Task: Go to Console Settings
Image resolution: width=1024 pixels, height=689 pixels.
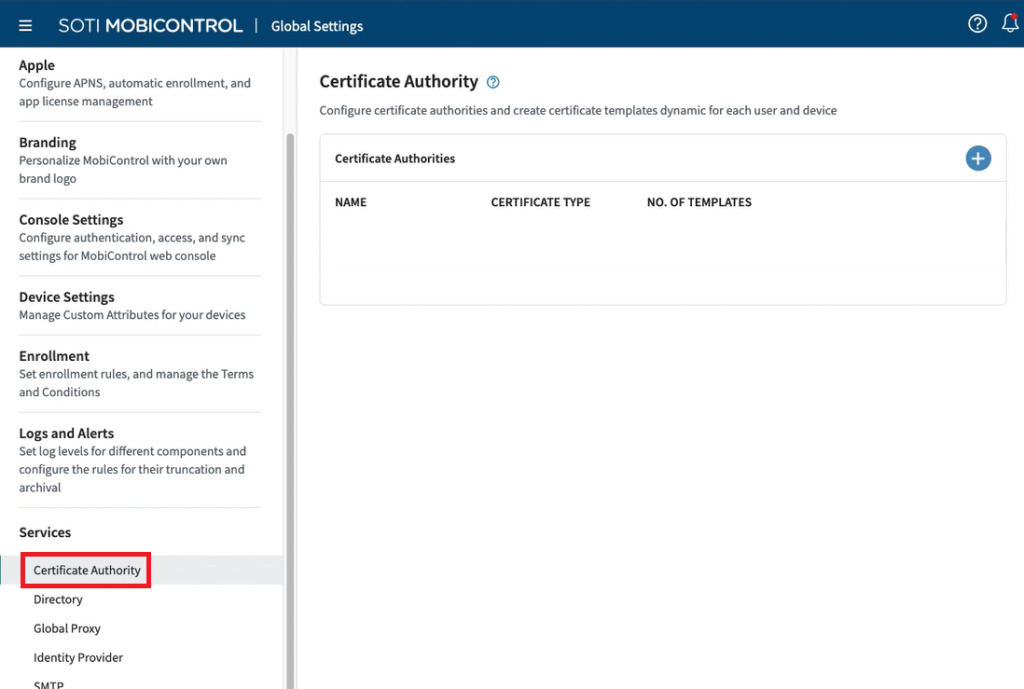Action: pyautogui.click(x=71, y=220)
